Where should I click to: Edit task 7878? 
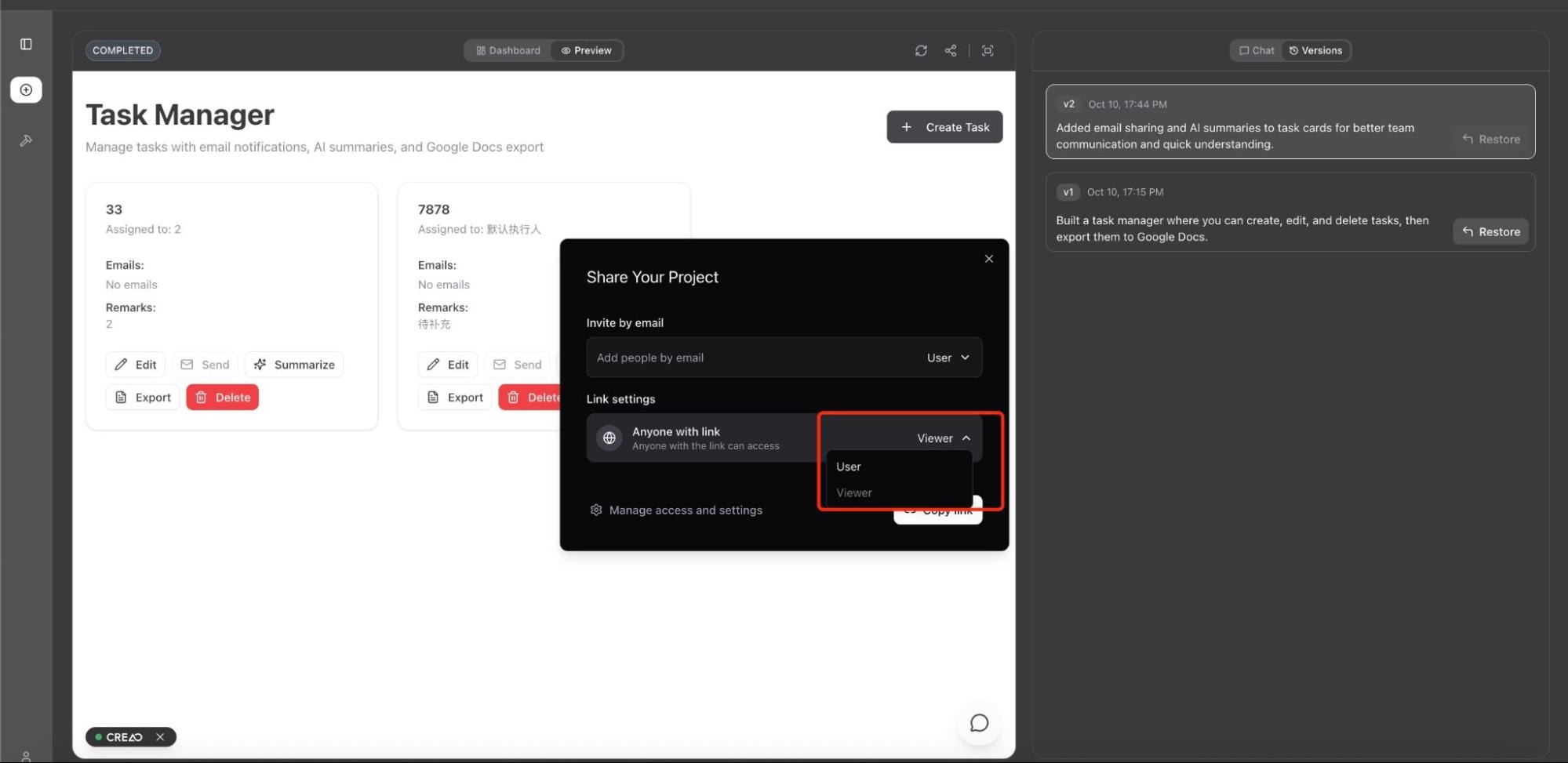tap(448, 365)
